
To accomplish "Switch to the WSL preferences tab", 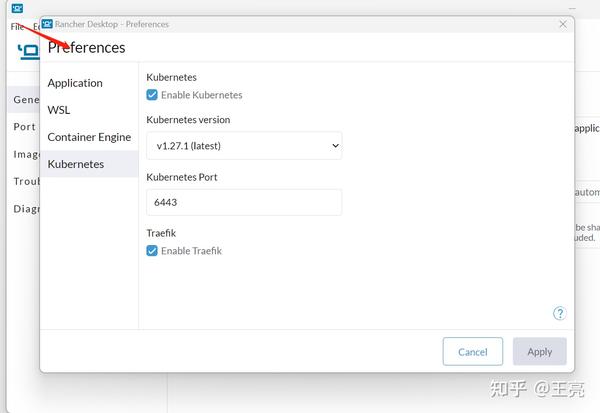I will point(59,110).
